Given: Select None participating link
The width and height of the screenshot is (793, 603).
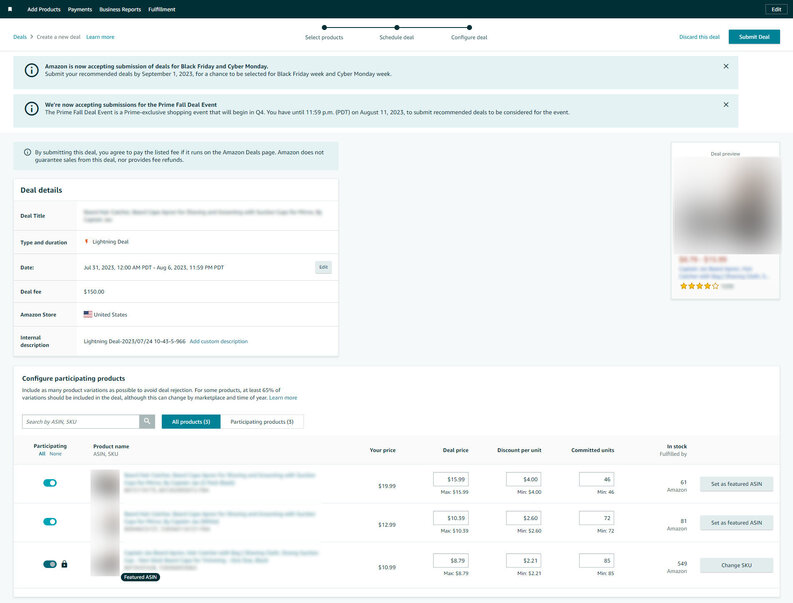Looking at the screenshot, I should pyautogui.click(x=56, y=454).
